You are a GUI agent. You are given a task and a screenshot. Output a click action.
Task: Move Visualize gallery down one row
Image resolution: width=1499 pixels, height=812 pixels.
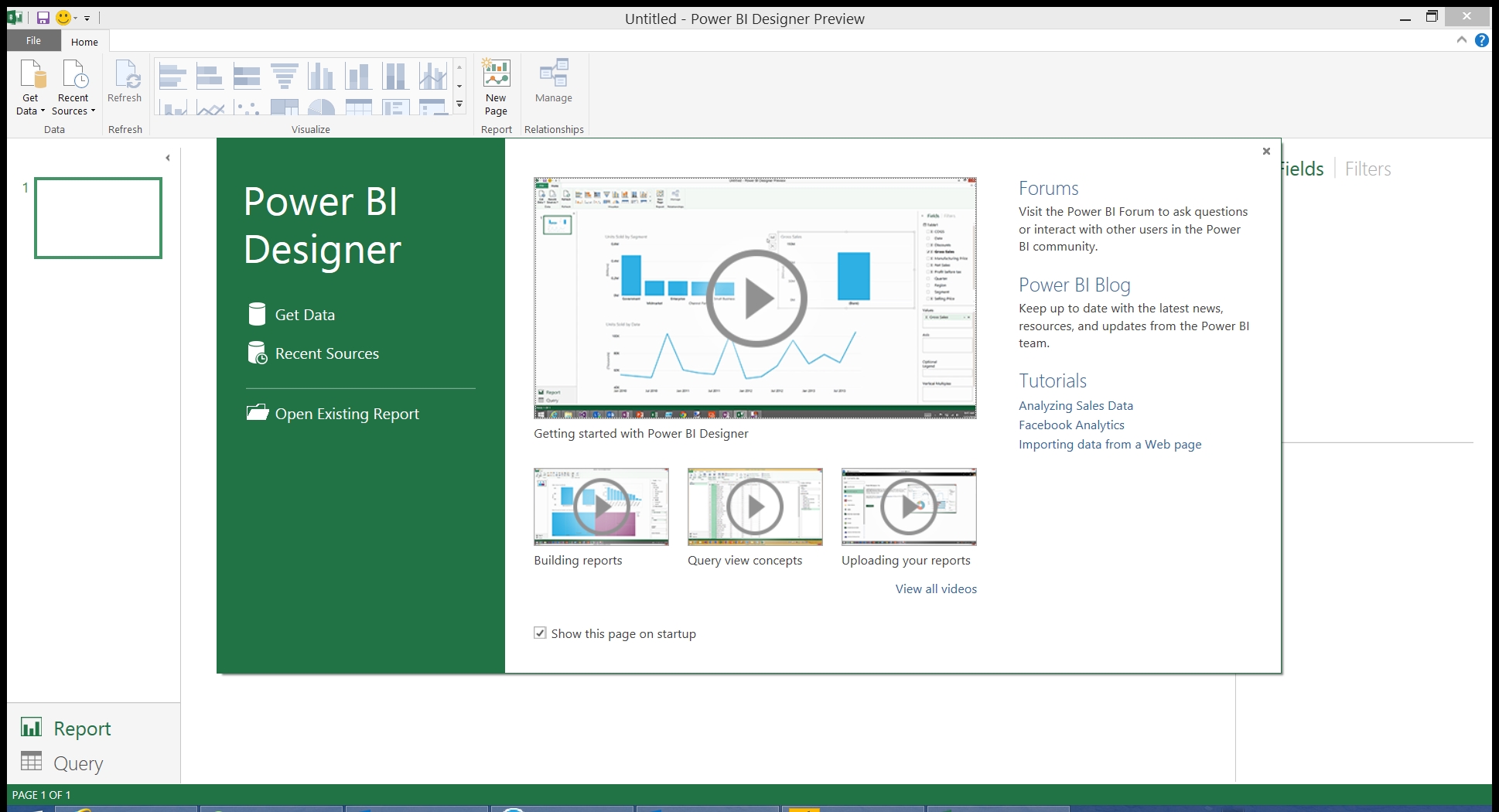(459, 86)
